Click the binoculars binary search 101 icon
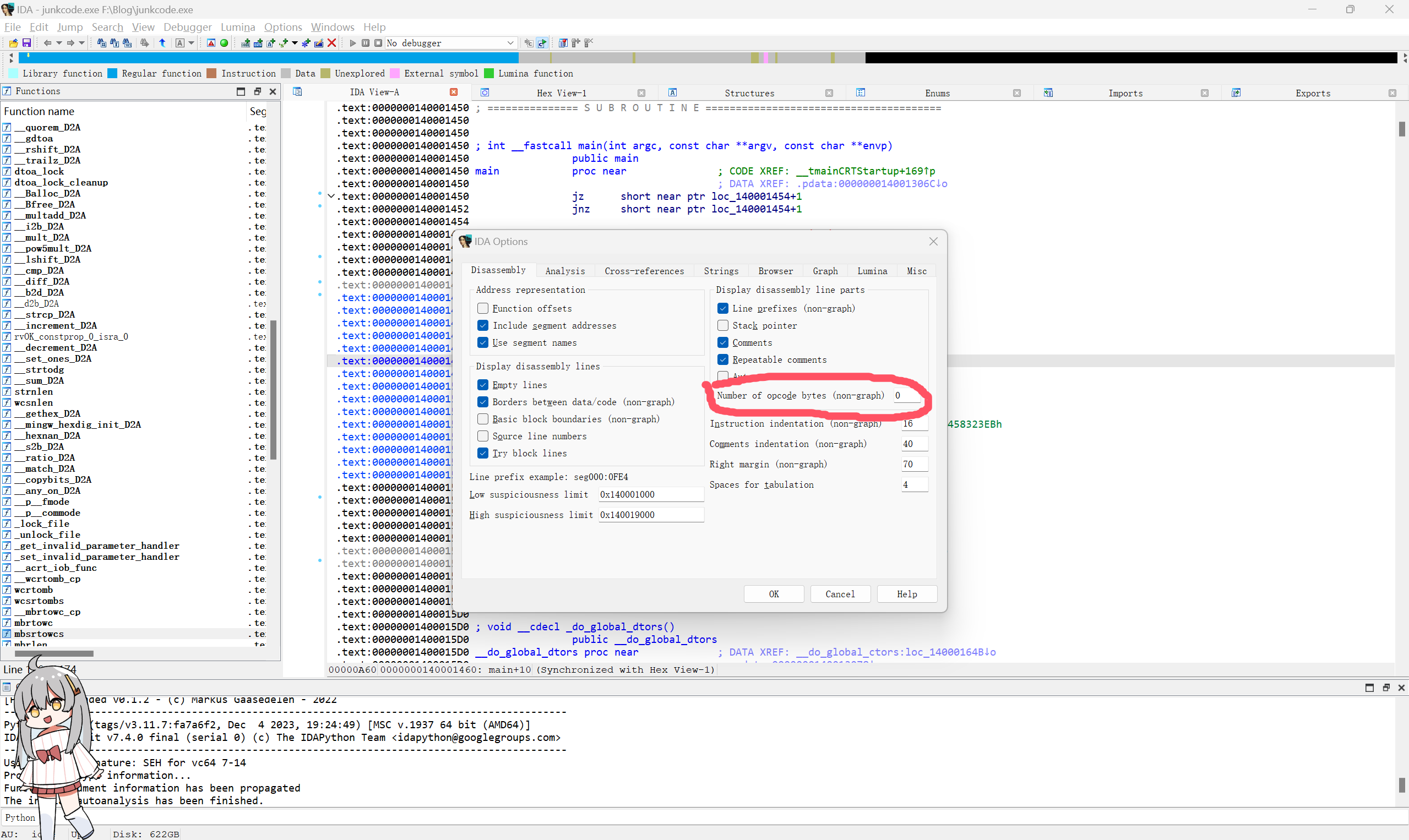1409x840 pixels. pyautogui.click(x=127, y=43)
